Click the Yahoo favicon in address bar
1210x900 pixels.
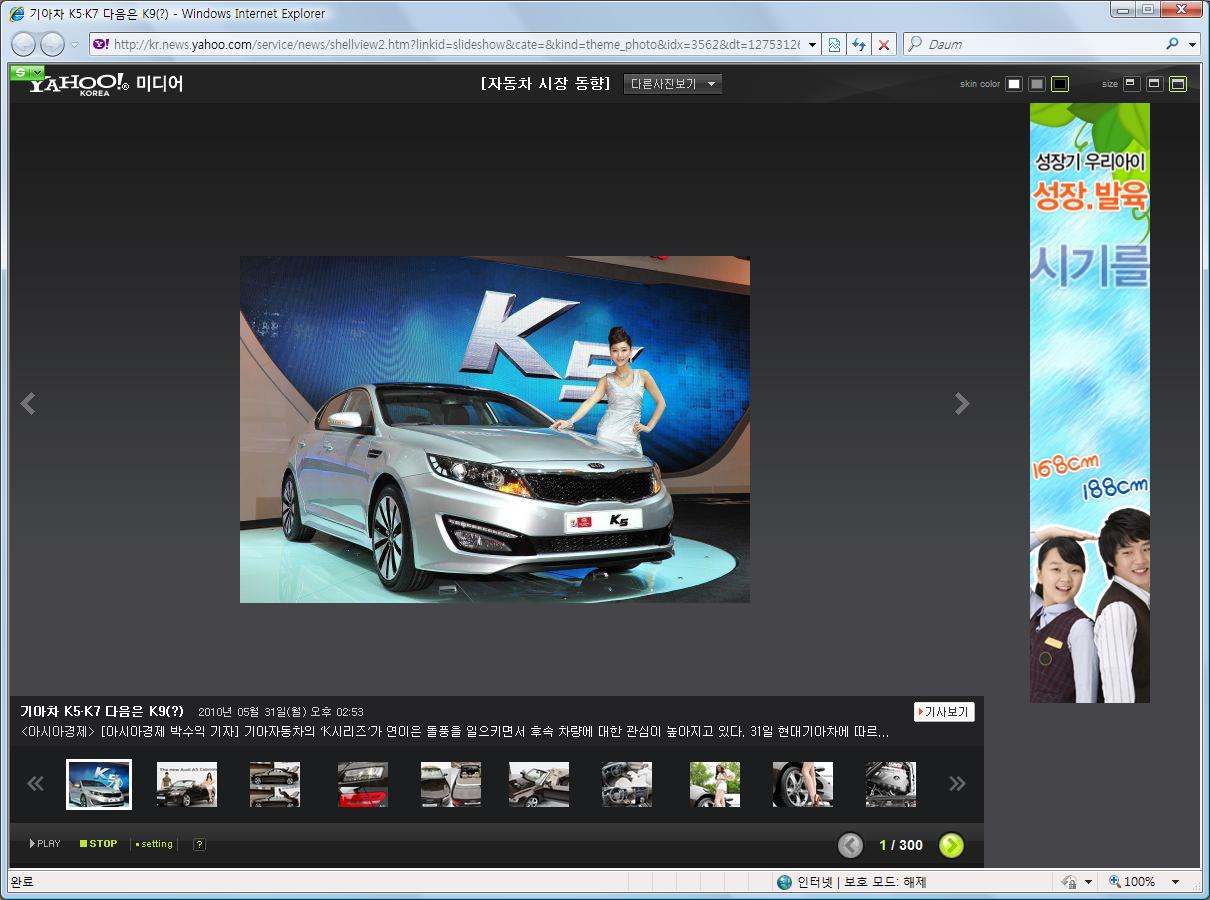coord(101,44)
